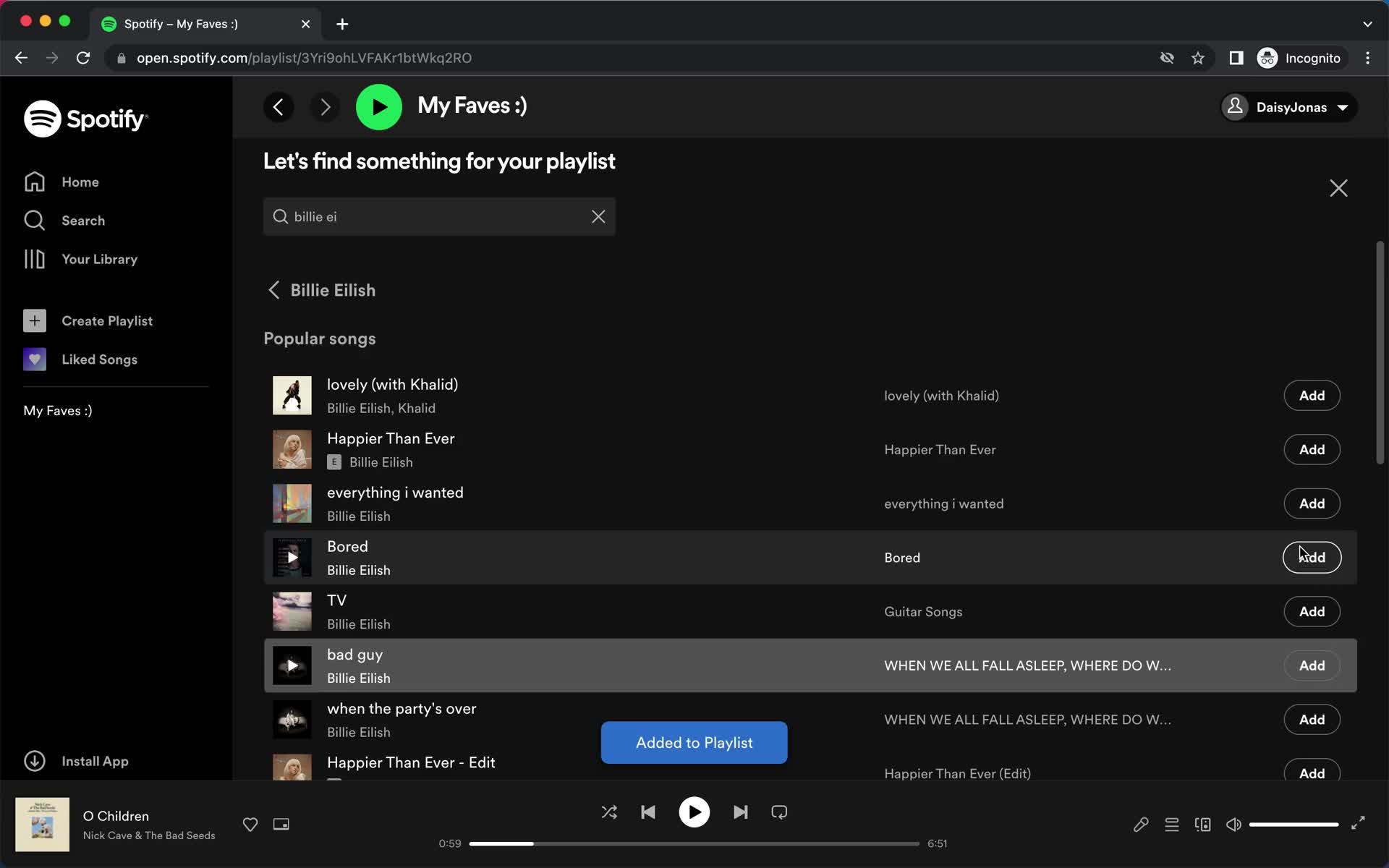Click the heart/like icon for current song
Screen dimensions: 1389x868
(x=250, y=824)
